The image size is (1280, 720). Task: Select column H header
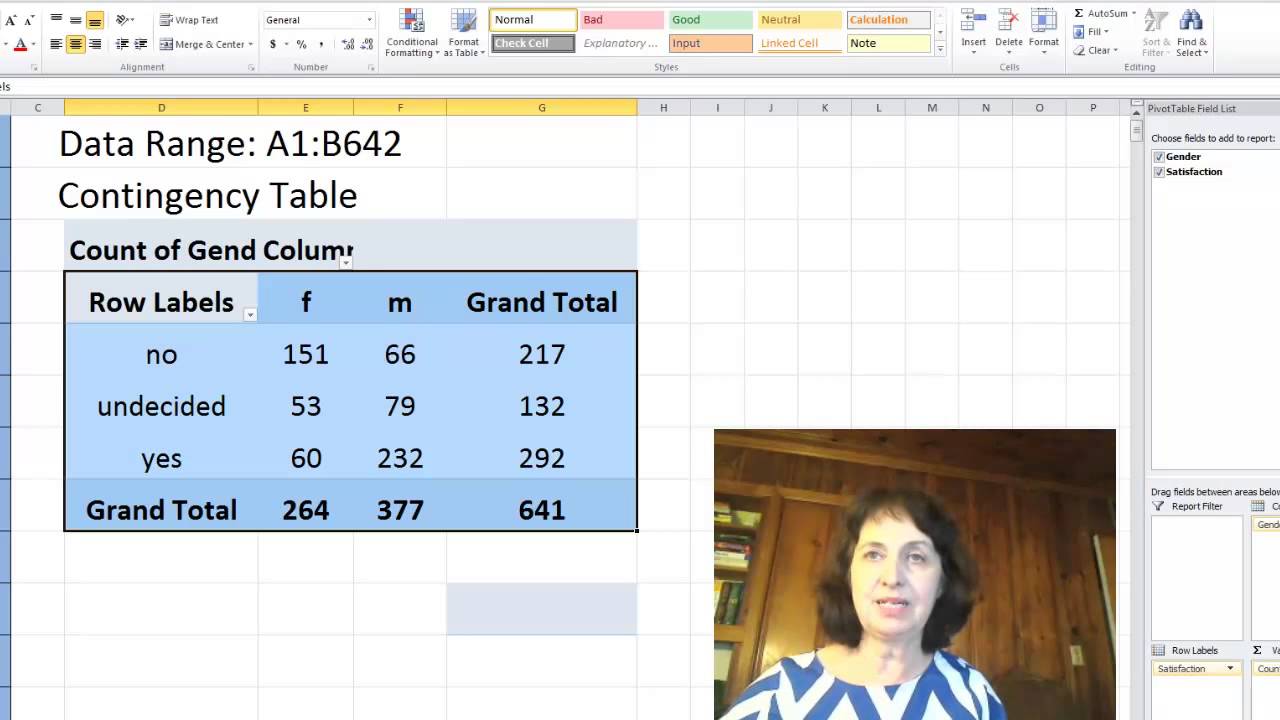663,108
